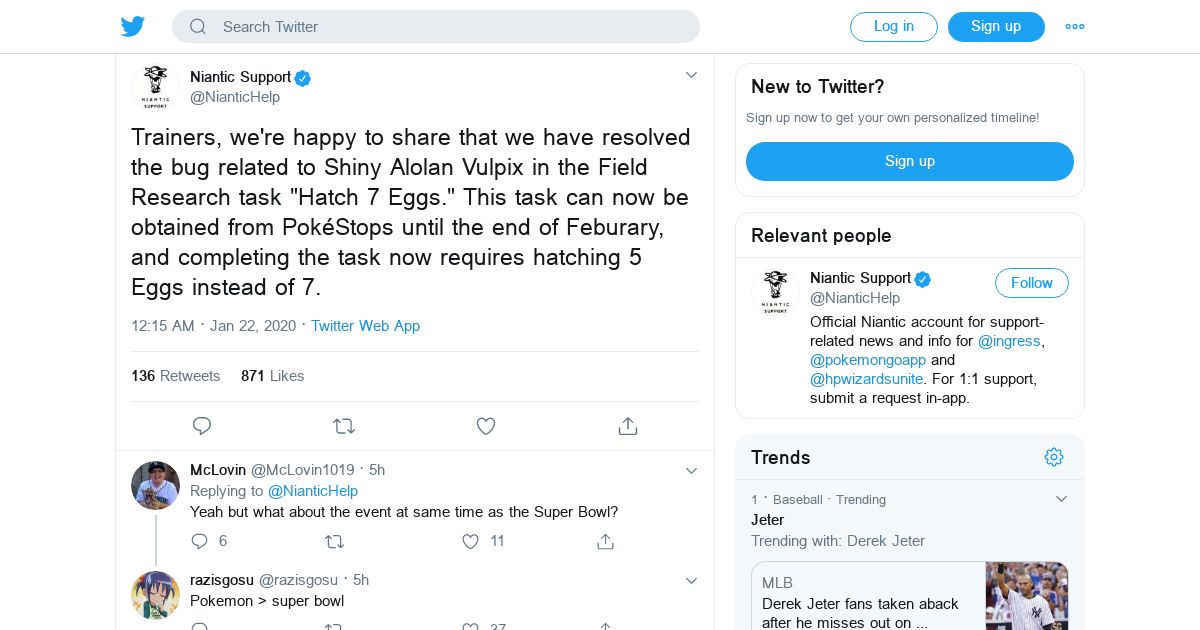
Task: Like the Niantic Support tweet
Action: coord(486,426)
